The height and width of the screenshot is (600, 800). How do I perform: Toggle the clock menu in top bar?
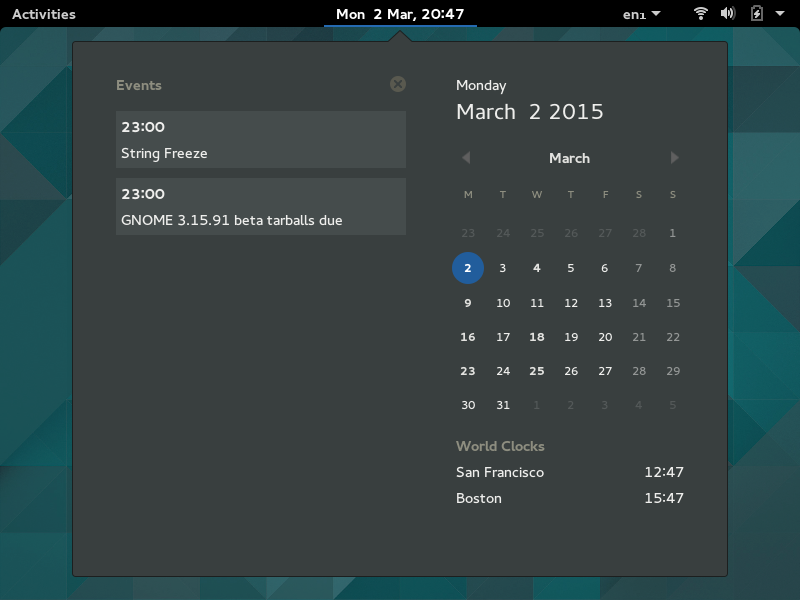pos(400,14)
